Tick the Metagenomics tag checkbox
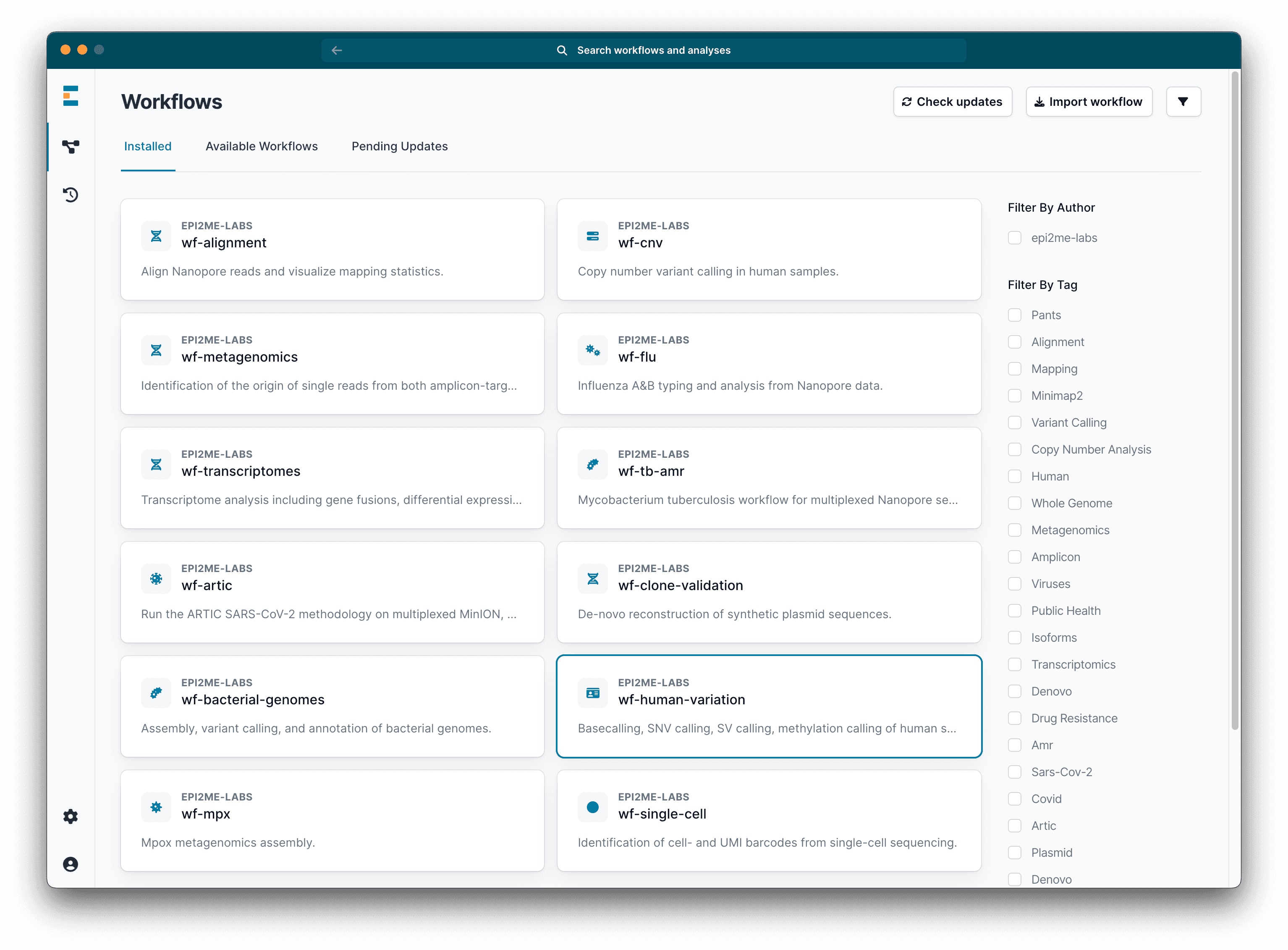This screenshot has width=1288, height=950. click(x=1014, y=530)
